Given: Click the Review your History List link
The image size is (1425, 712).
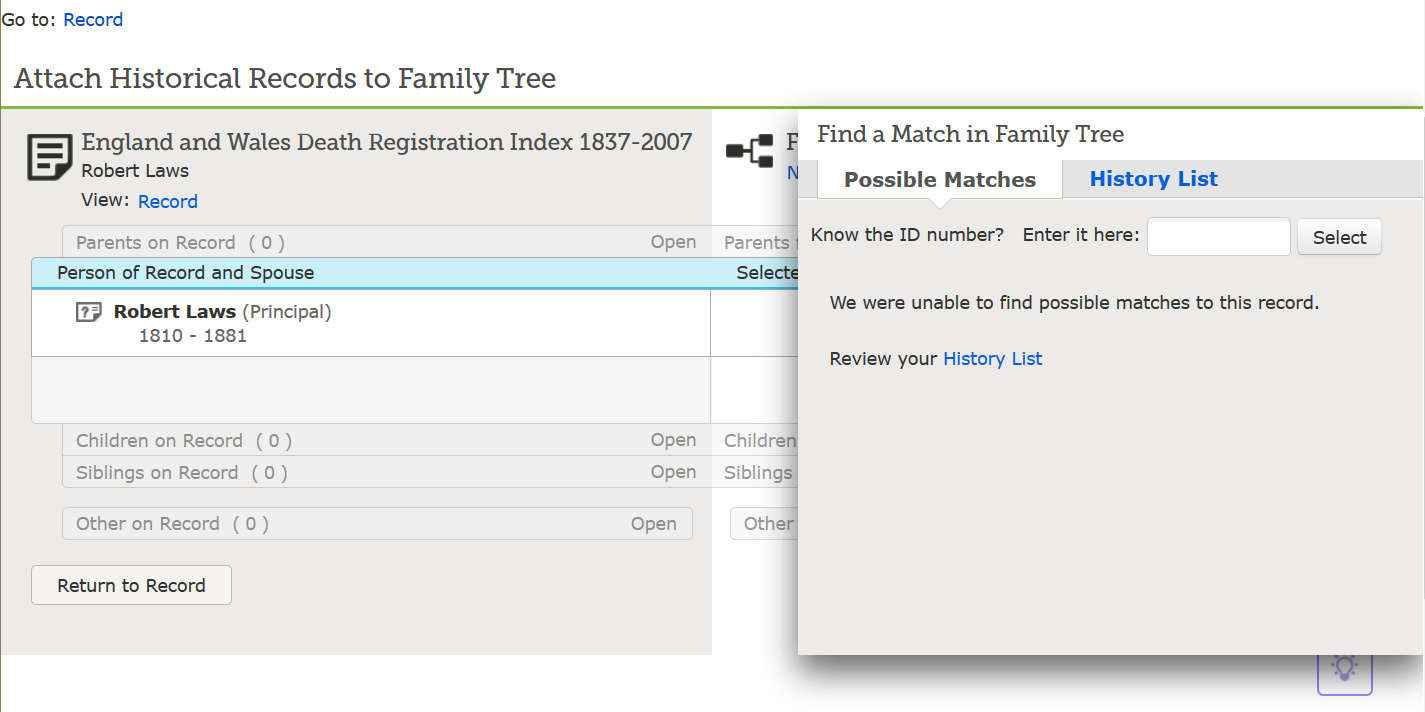Looking at the screenshot, I should tap(992, 358).
